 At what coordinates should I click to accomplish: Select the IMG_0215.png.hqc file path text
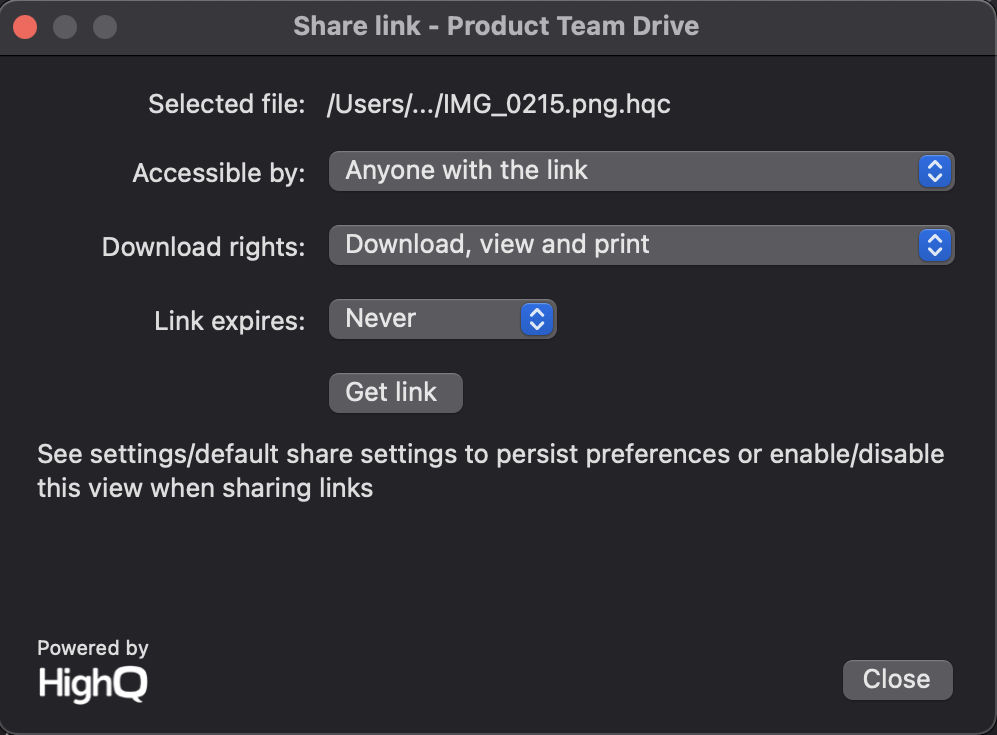(x=498, y=104)
